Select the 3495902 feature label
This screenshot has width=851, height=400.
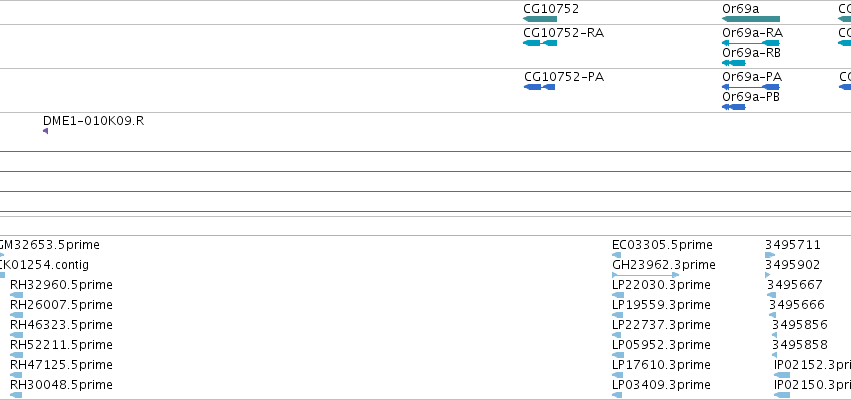(792, 265)
